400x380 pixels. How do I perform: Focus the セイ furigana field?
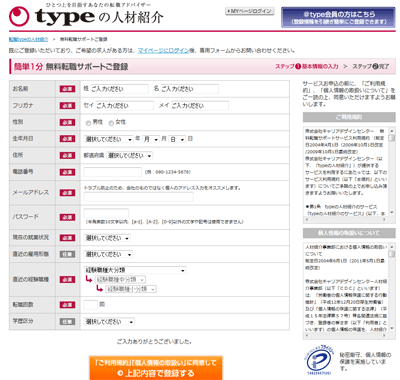coord(124,106)
